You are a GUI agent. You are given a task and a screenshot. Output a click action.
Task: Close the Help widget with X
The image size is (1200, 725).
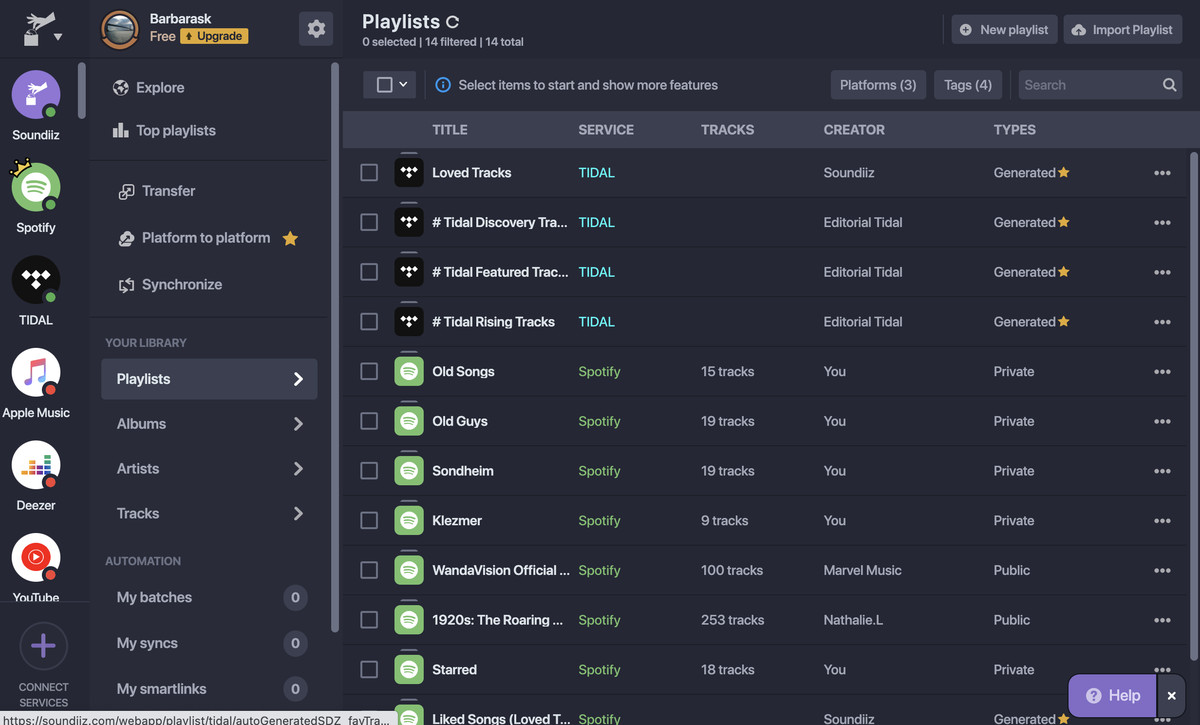point(1172,695)
